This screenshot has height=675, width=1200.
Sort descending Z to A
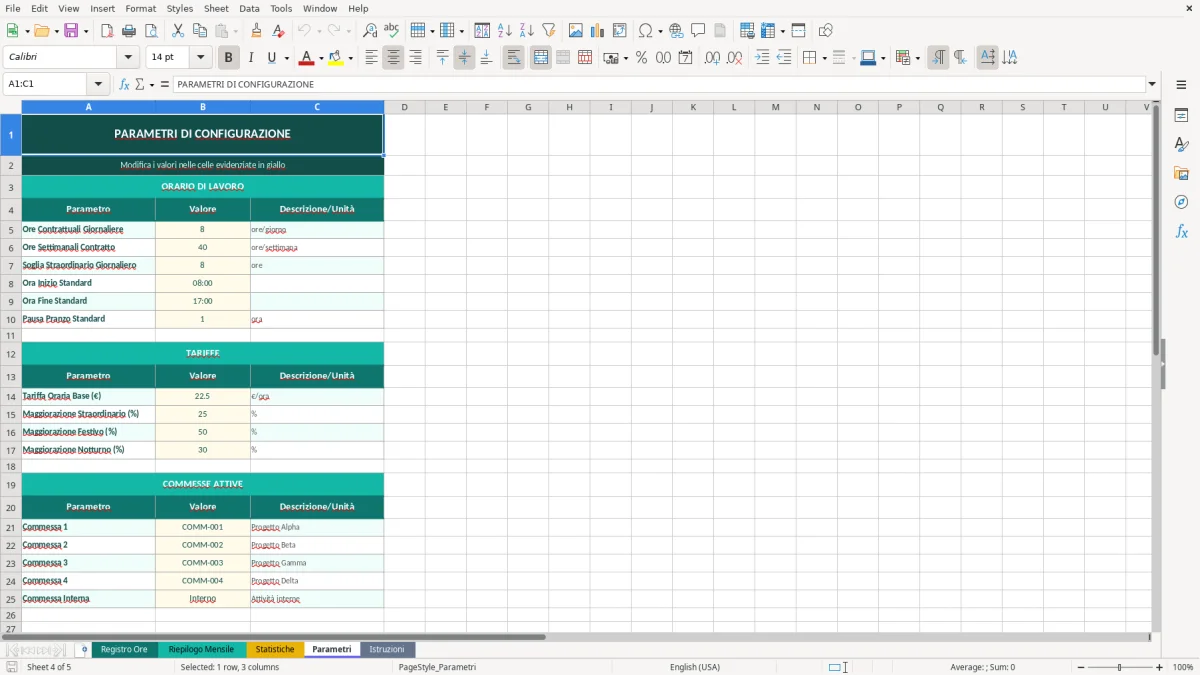pos(527,31)
